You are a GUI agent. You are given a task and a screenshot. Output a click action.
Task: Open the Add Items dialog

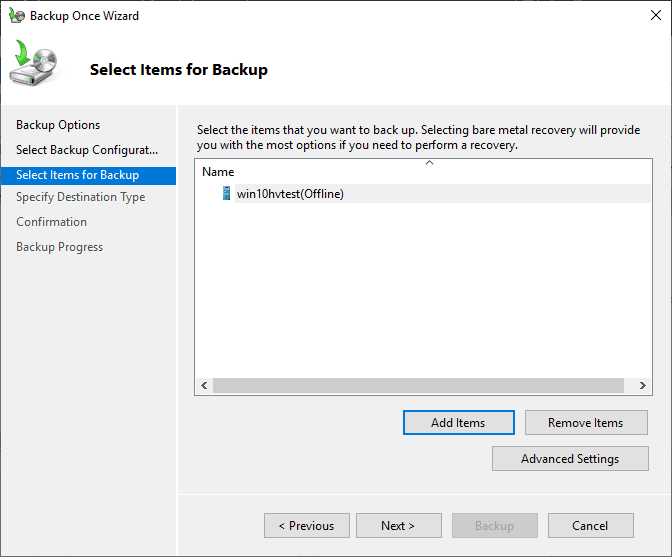pos(458,423)
